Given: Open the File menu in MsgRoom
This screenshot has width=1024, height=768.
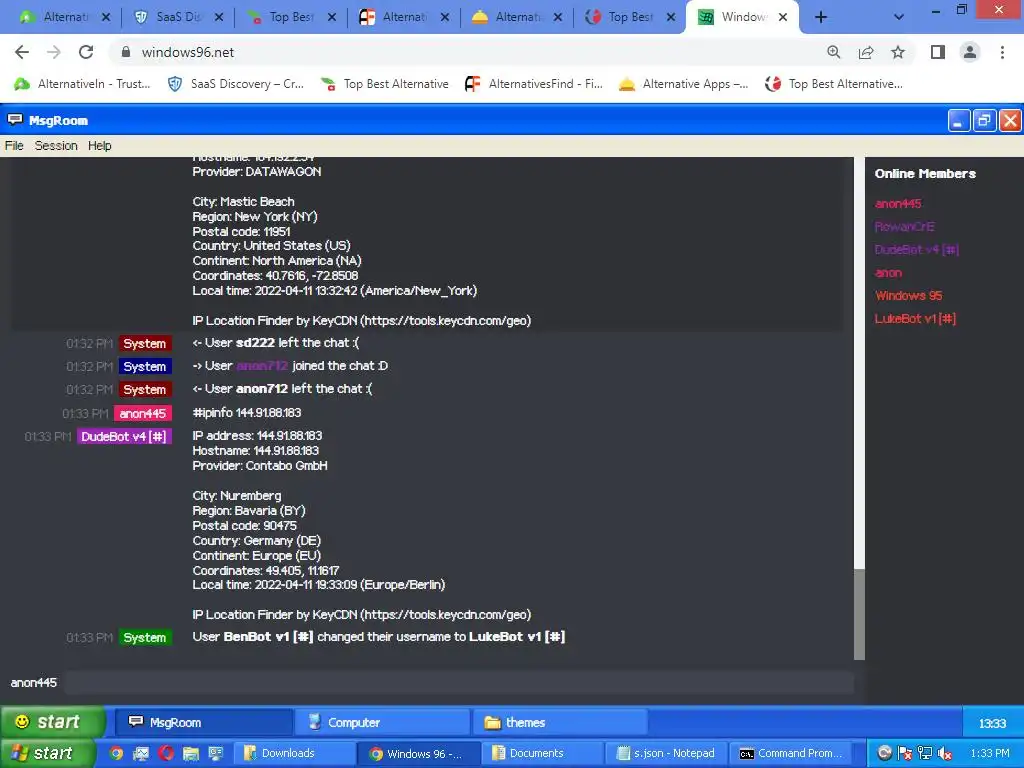Looking at the screenshot, I should pyautogui.click(x=14, y=146).
